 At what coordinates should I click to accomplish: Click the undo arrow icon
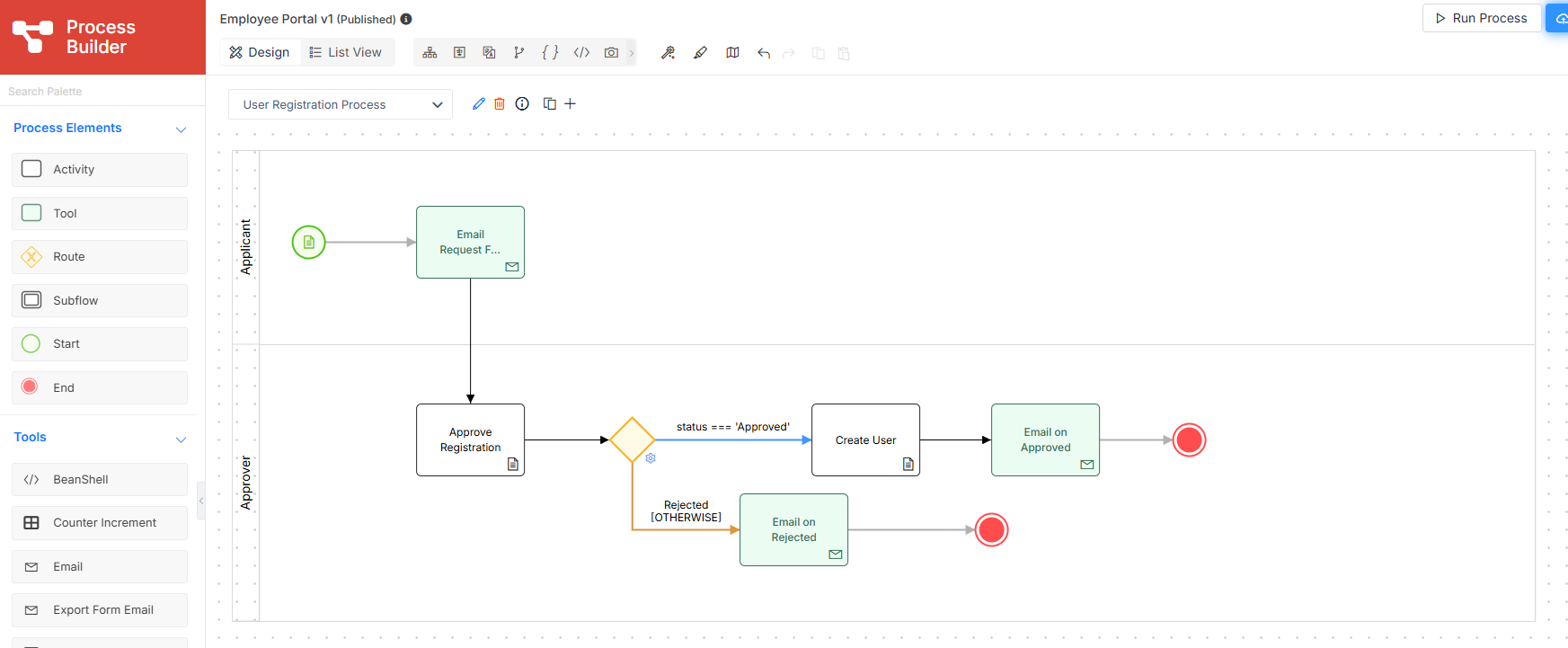tap(764, 53)
